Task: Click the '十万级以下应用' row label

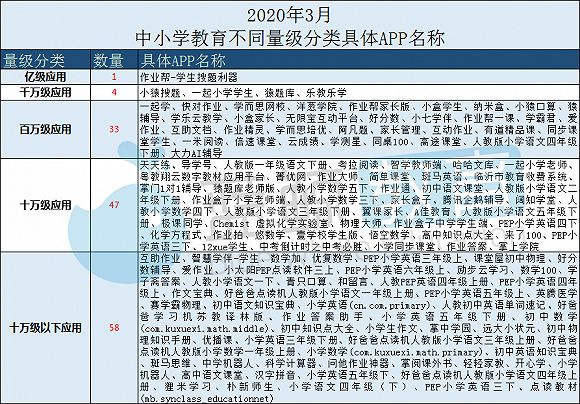Action: [x=45, y=328]
